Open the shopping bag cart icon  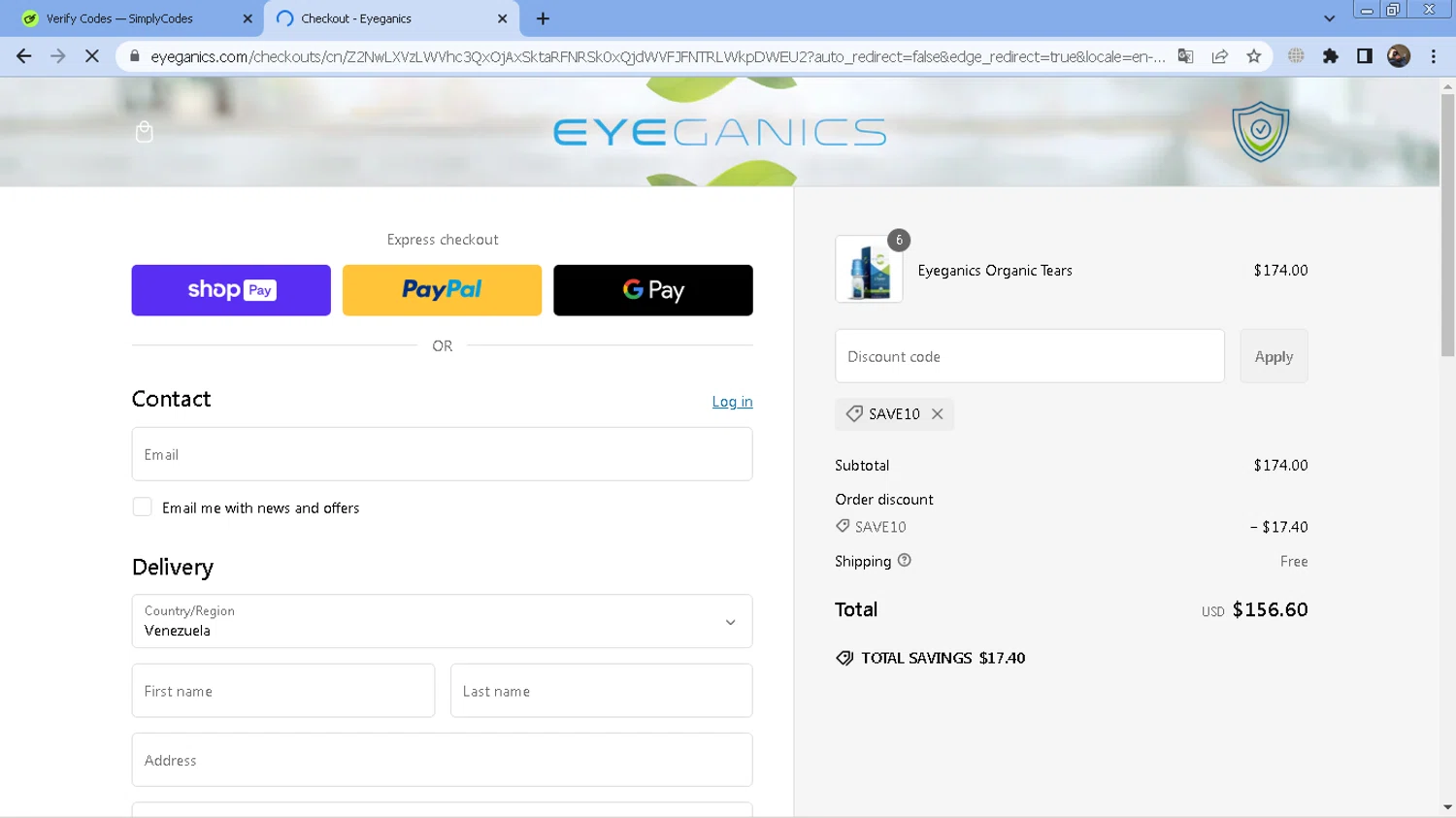click(x=145, y=132)
